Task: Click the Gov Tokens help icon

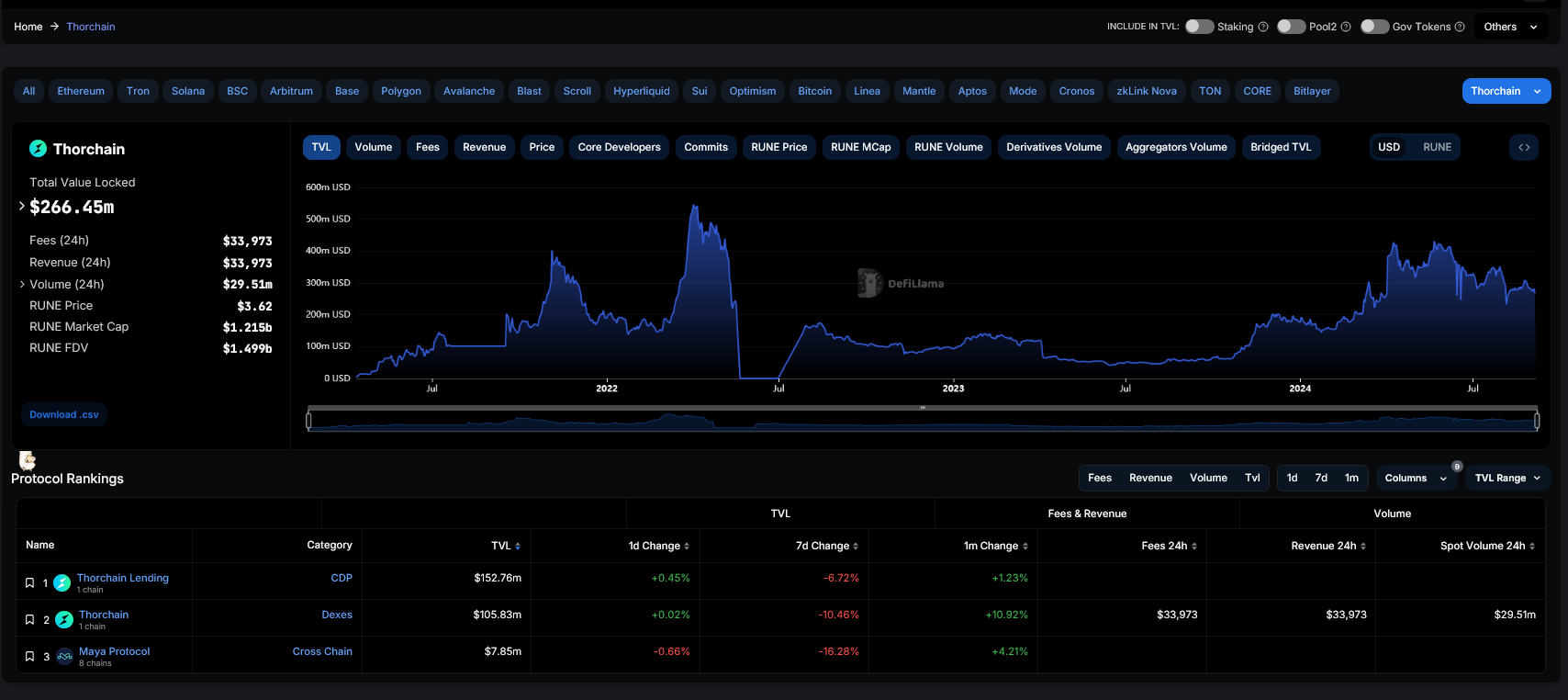Action: point(1460,27)
